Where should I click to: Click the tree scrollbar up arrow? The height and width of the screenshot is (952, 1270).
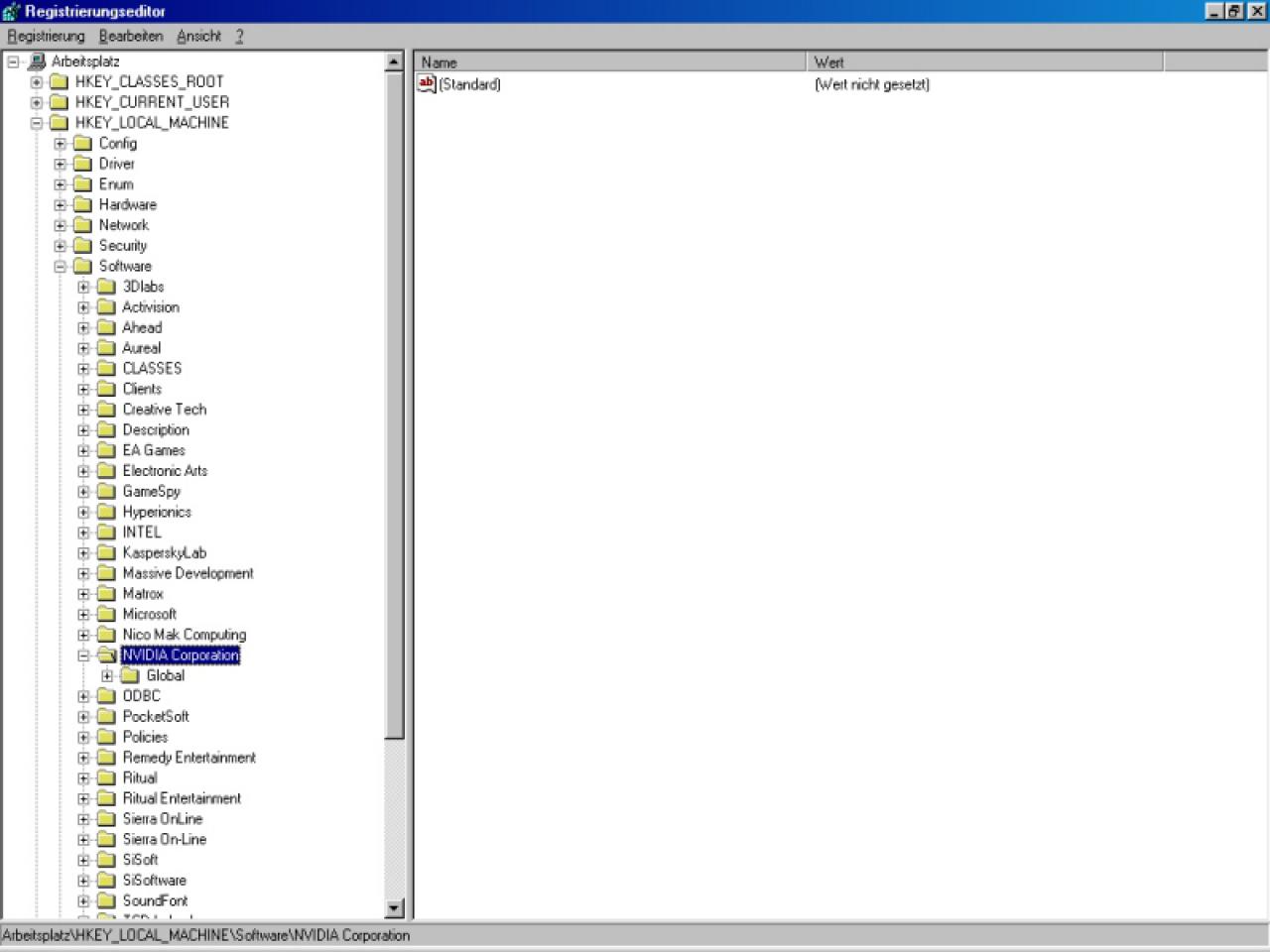coord(394,61)
